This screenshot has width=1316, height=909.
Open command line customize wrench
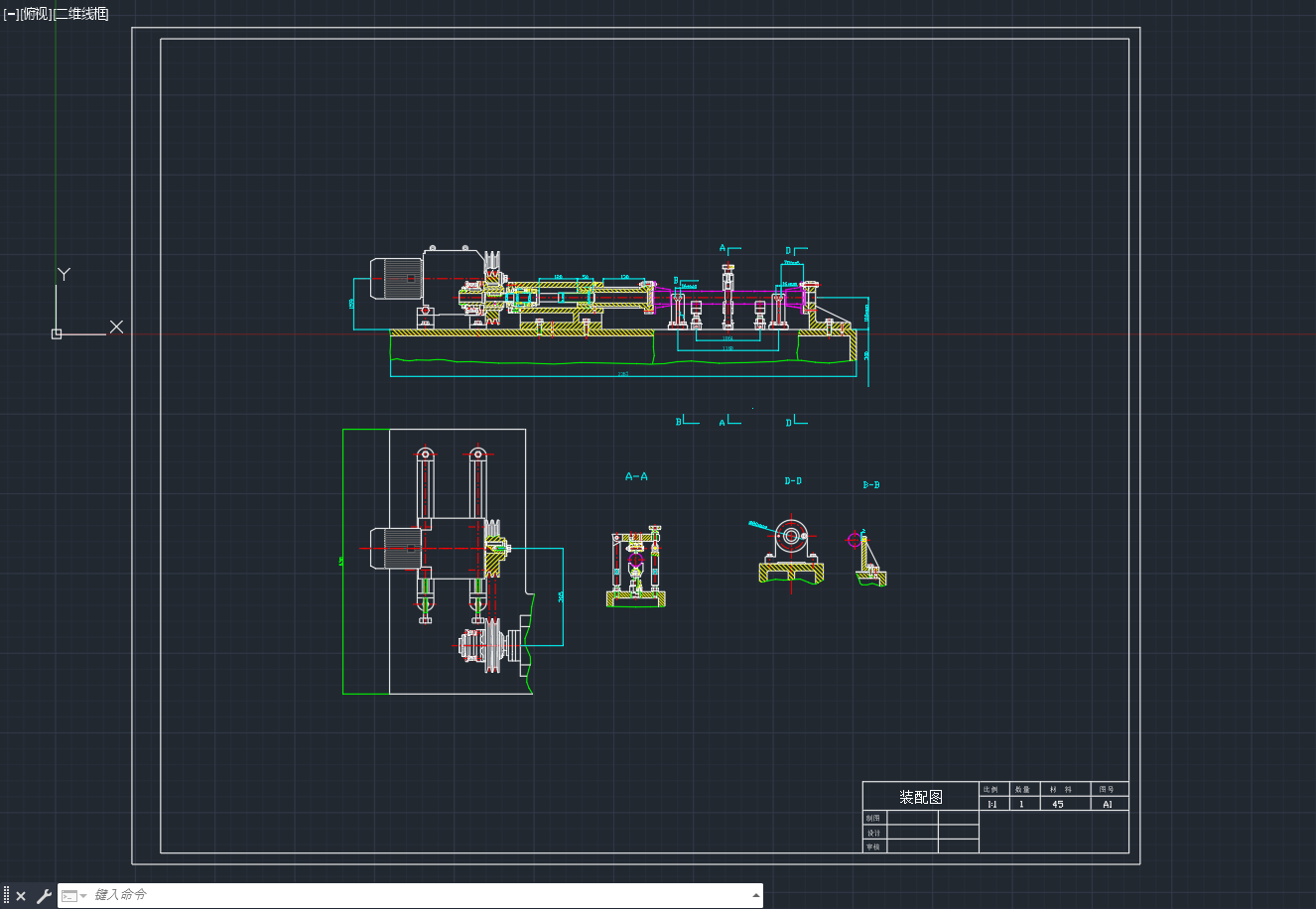point(44,896)
